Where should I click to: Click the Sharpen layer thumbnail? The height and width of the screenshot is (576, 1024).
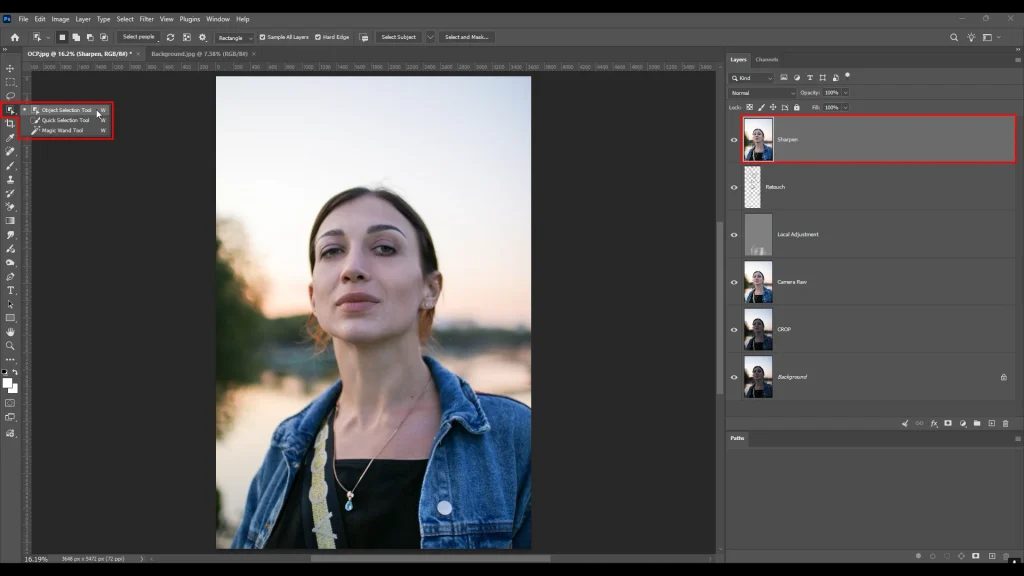[758, 139]
